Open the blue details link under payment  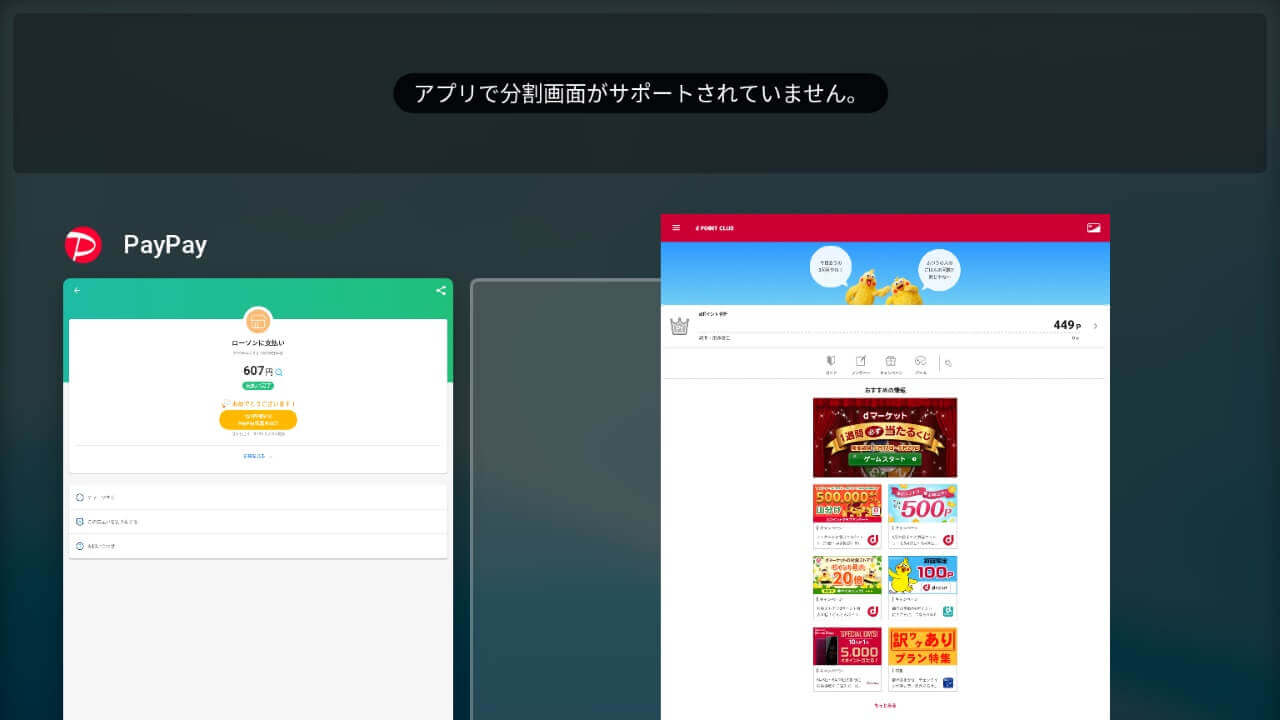[257, 456]
